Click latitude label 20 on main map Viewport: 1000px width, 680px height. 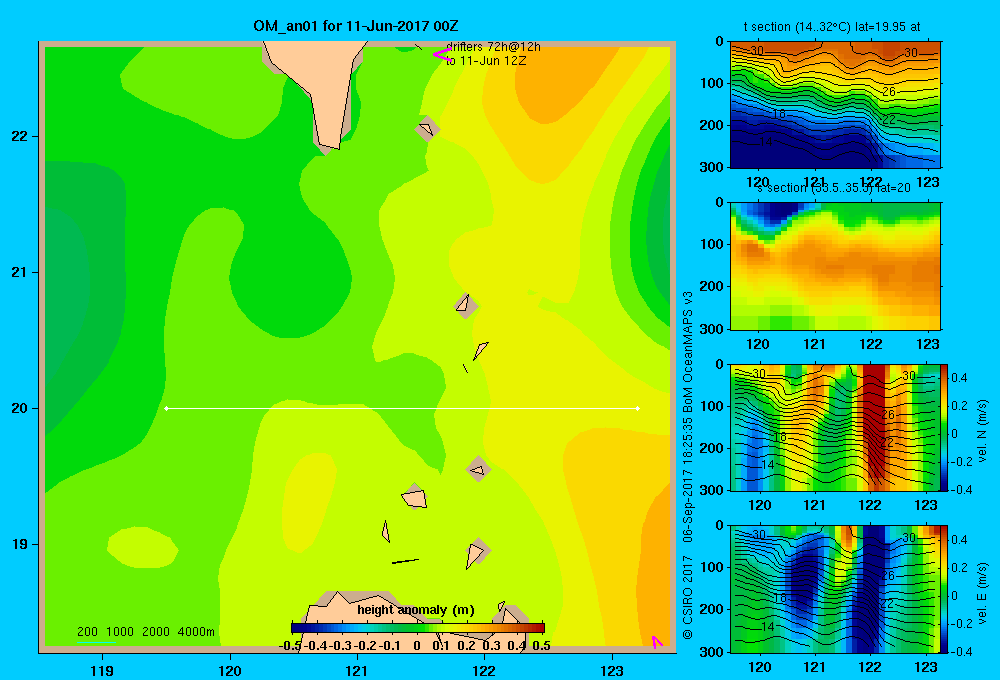[x=19, y=408]
